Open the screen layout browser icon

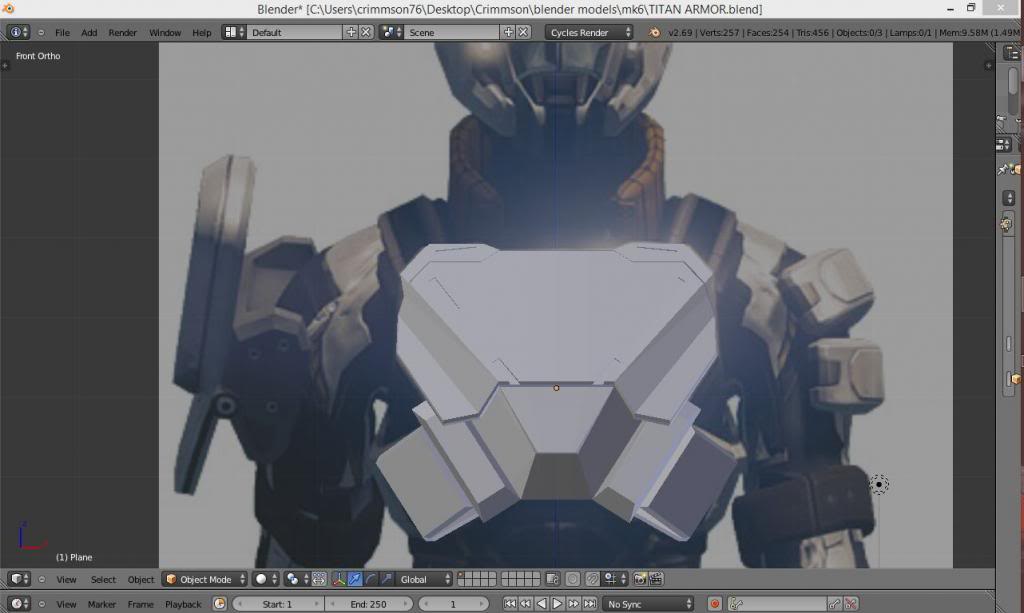(234, 32)
